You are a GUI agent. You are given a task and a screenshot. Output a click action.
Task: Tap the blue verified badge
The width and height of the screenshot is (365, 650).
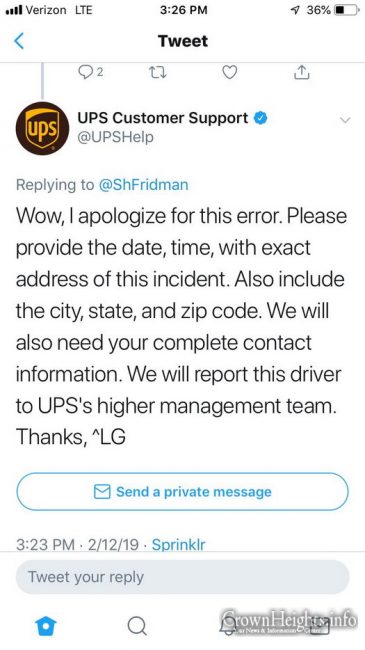click(x=260, y=119)
